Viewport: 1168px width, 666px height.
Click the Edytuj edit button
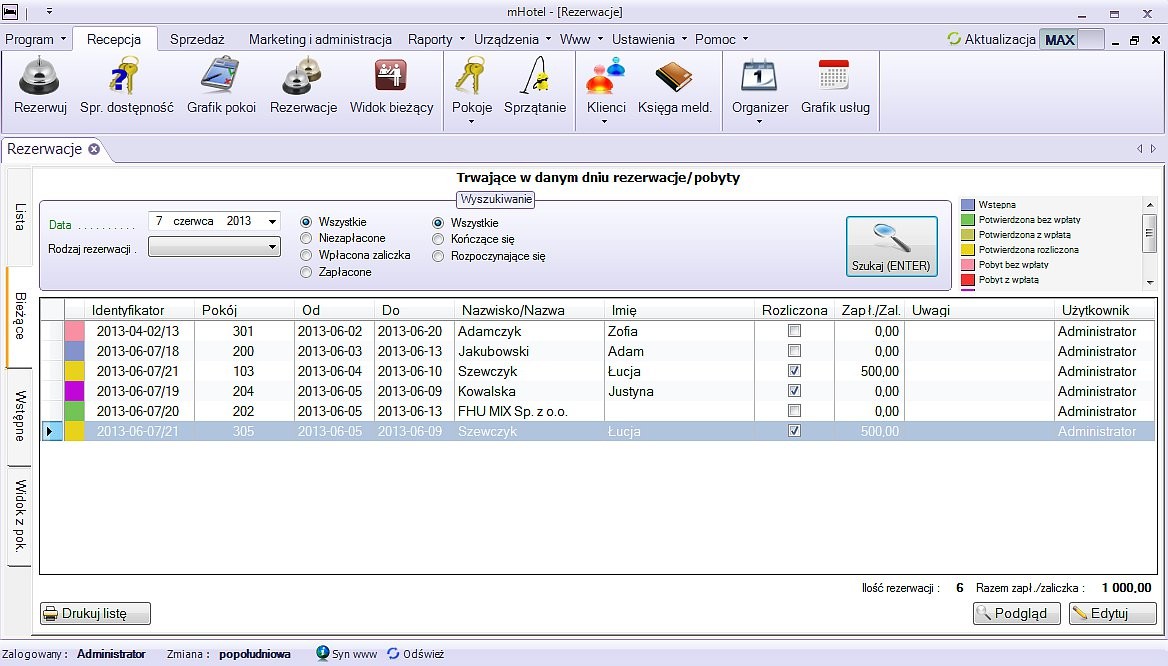[1113, 613]
